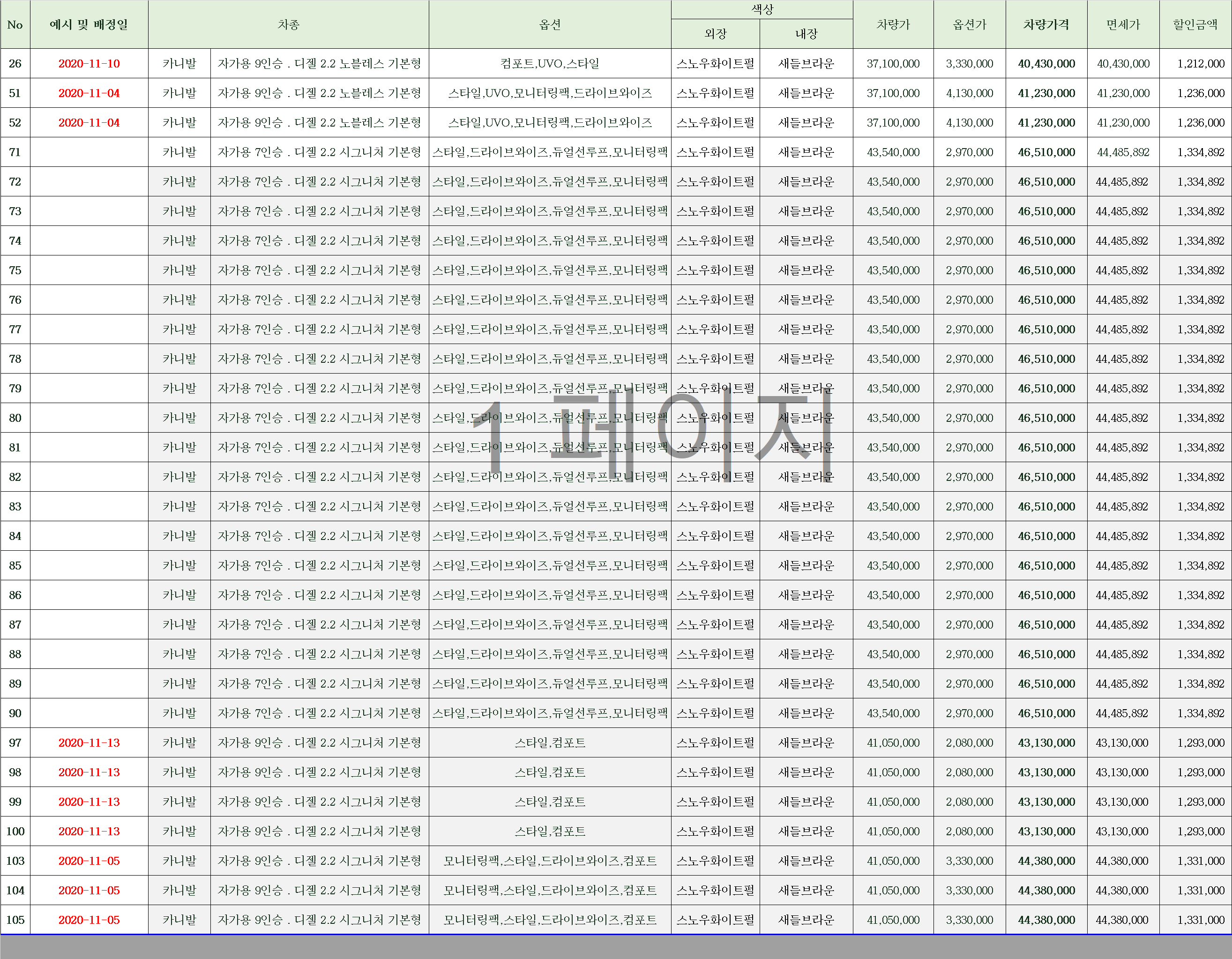Select row 97 option cell 스타일,컴포트
1232x959 pixels.
(549, 743)
